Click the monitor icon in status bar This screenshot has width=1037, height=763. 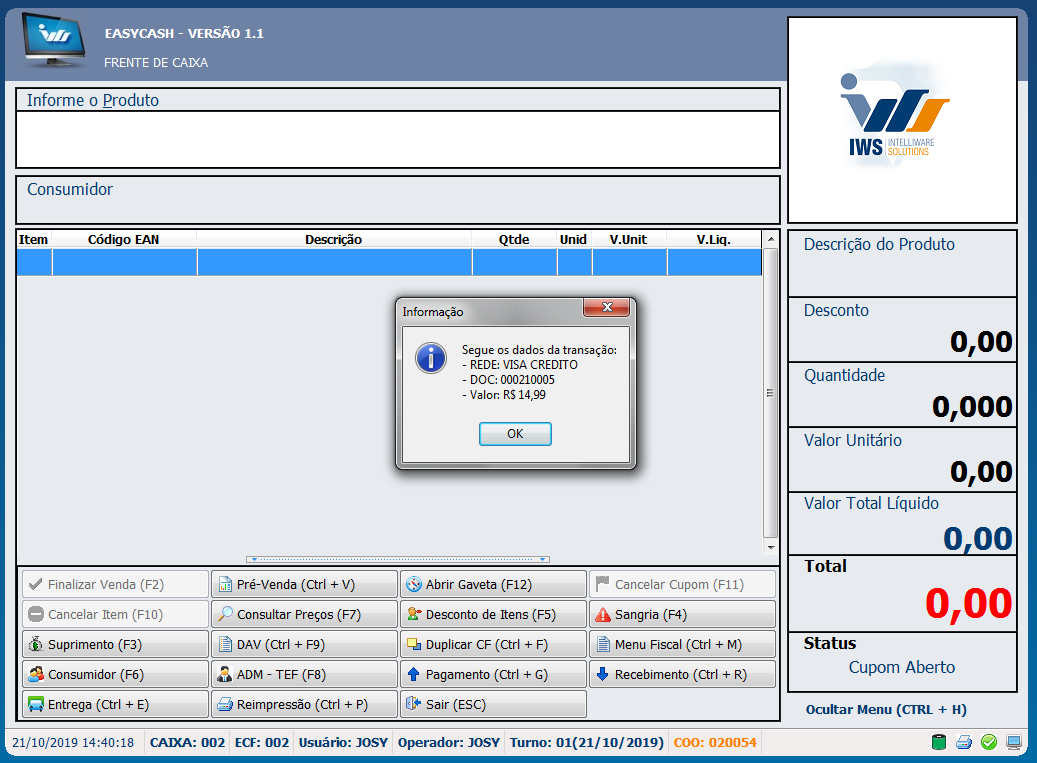(1014, 742)
